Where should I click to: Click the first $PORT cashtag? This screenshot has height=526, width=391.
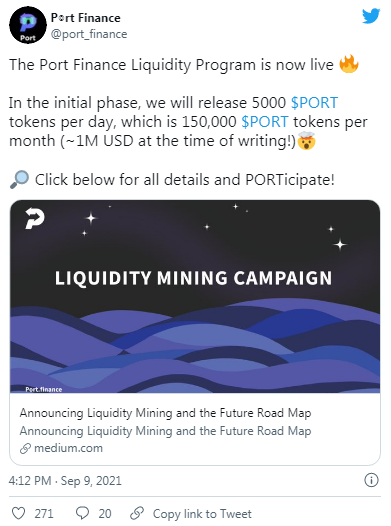(314, 103)
